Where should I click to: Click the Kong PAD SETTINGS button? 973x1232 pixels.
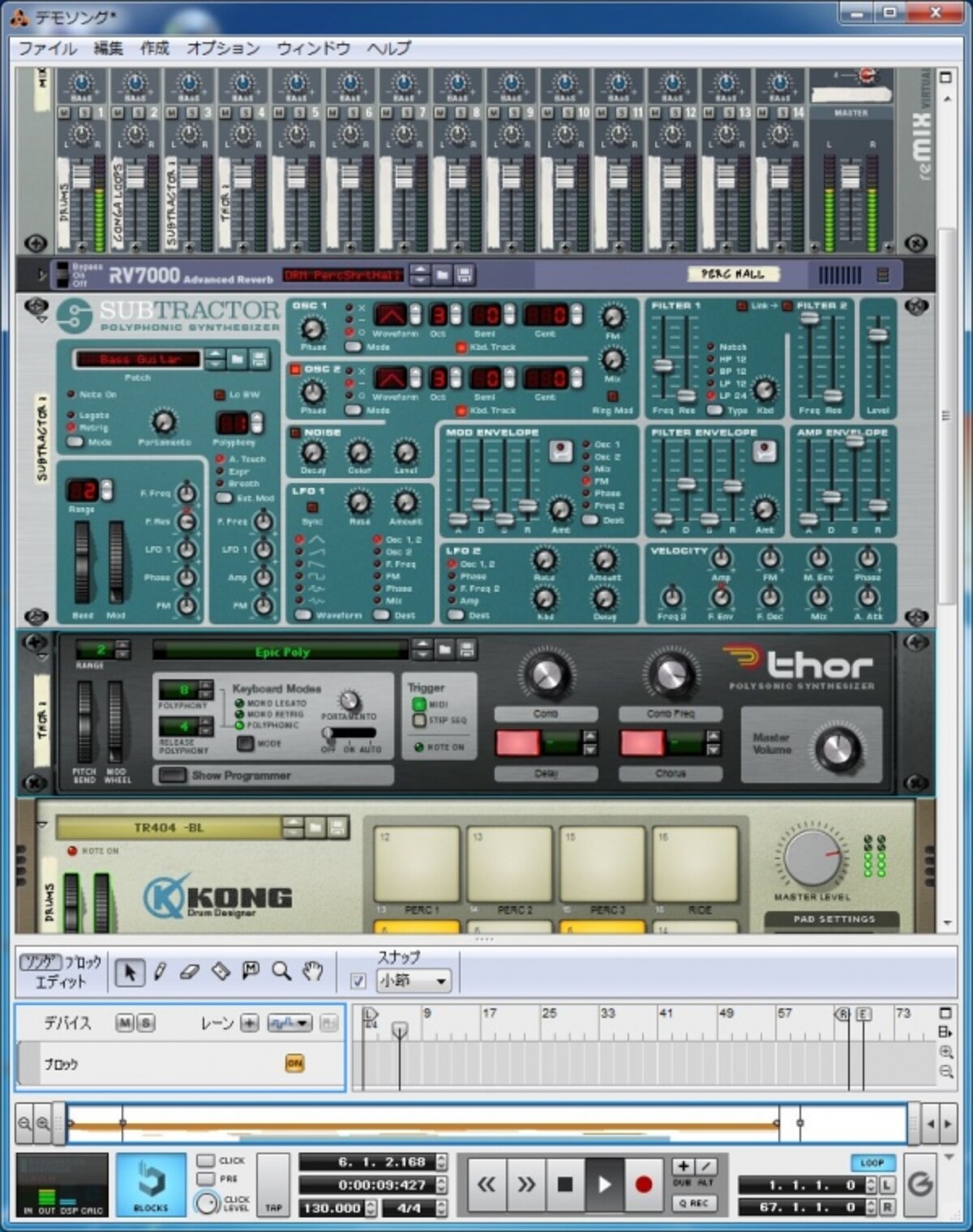click(x=834, y=919)
